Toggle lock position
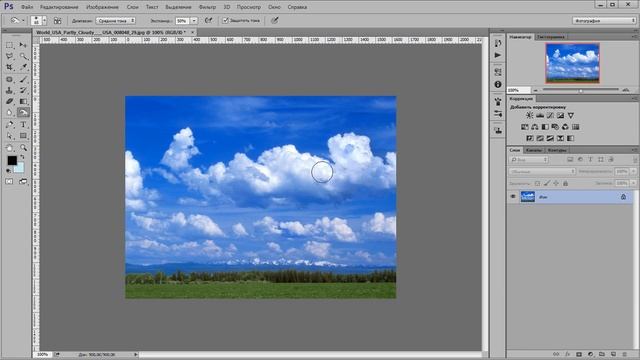 [556, 184]
